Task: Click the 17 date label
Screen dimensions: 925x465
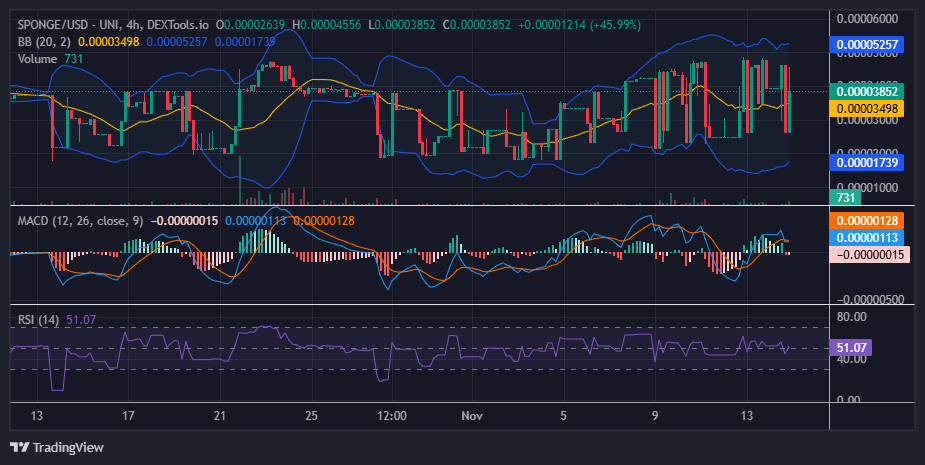Action: click(128, 416)
